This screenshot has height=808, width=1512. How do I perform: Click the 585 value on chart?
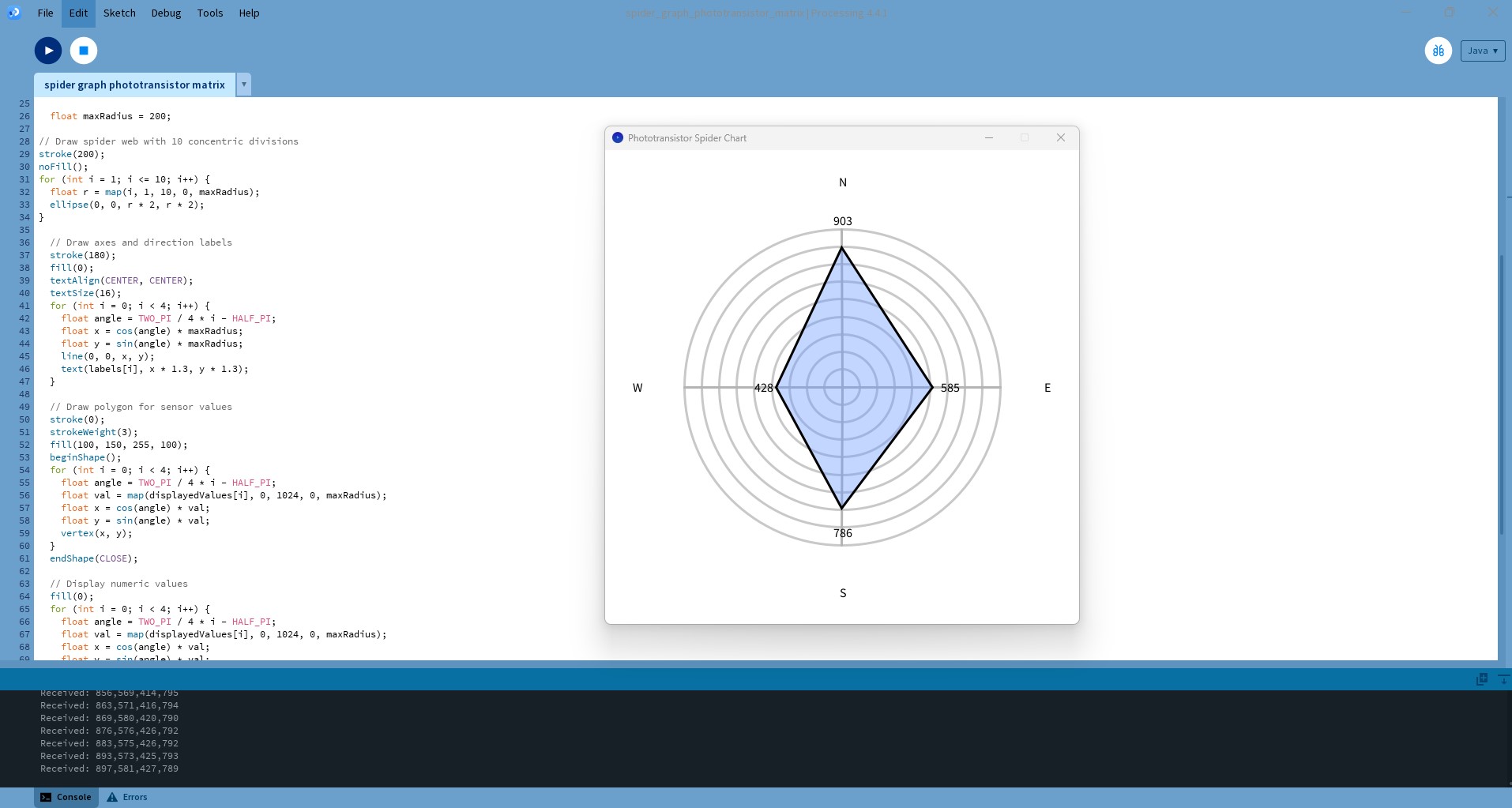950,388
